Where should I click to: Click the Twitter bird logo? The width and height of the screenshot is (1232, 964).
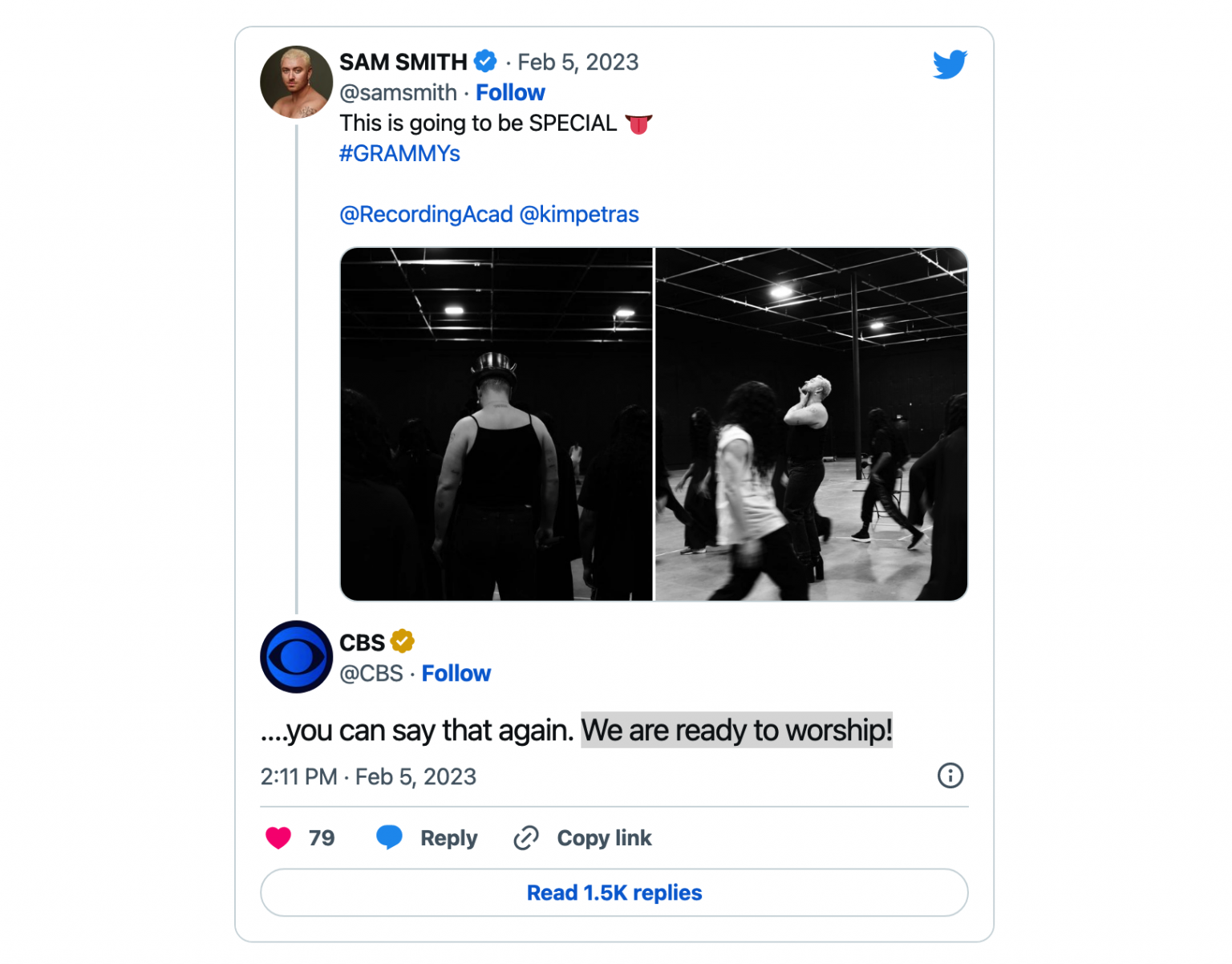[x=950, y=64]
